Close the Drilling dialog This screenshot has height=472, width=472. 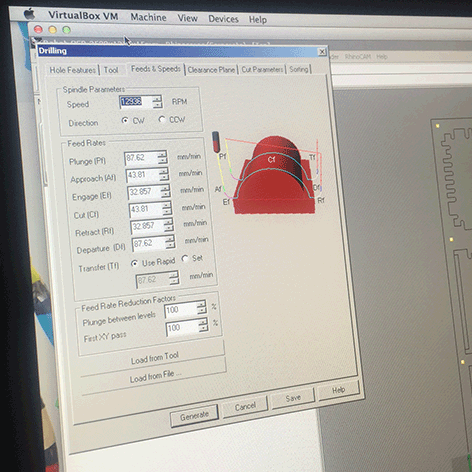tap(322, 52)
